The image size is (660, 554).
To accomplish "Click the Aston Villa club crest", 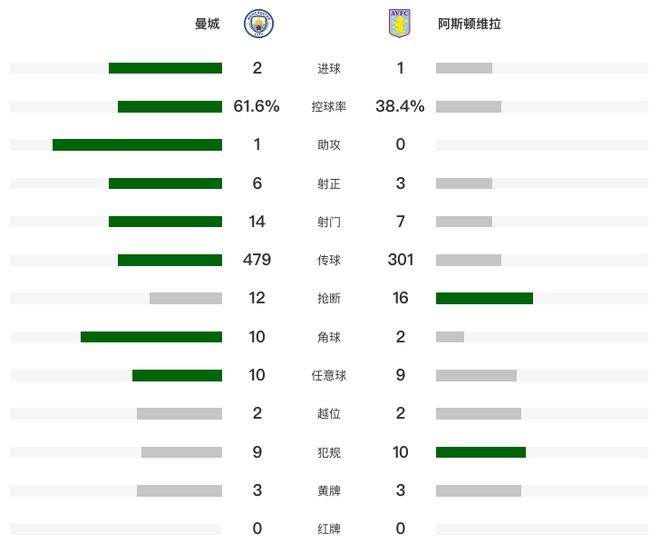I will (x=400, y=23).
